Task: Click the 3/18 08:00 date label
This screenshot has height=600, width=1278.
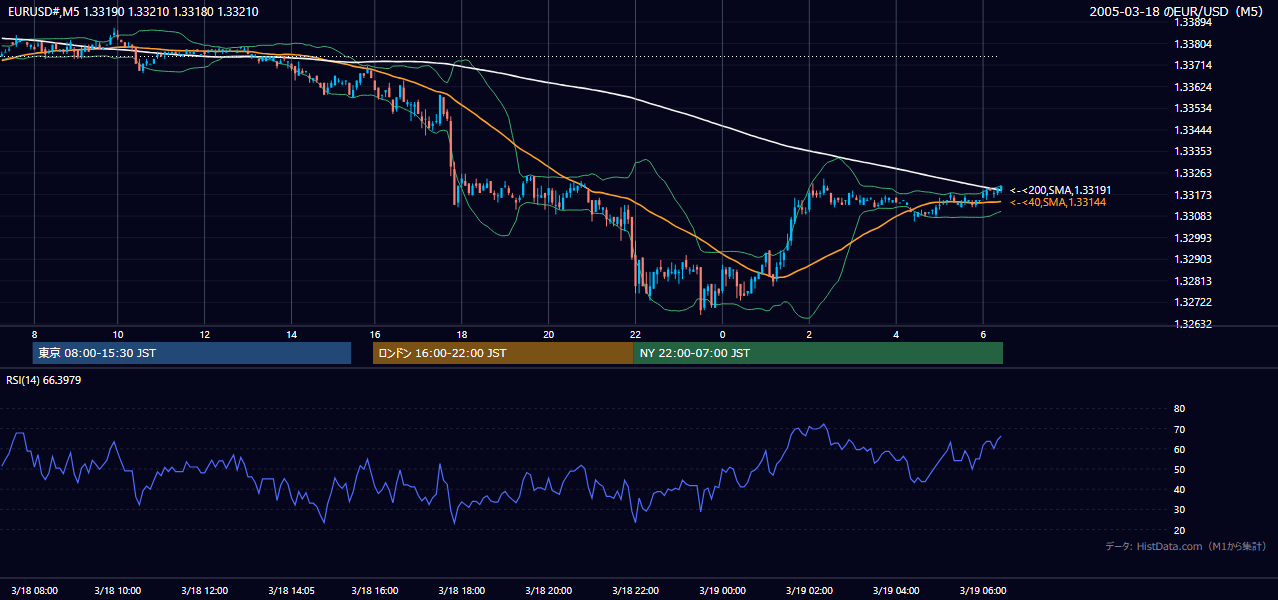Action: (x=34, y=590)
